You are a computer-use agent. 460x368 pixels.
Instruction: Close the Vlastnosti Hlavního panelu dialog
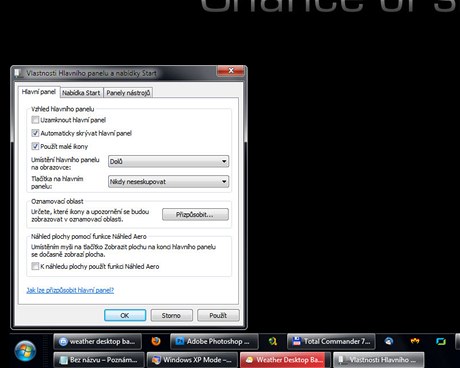coord(231,71)
